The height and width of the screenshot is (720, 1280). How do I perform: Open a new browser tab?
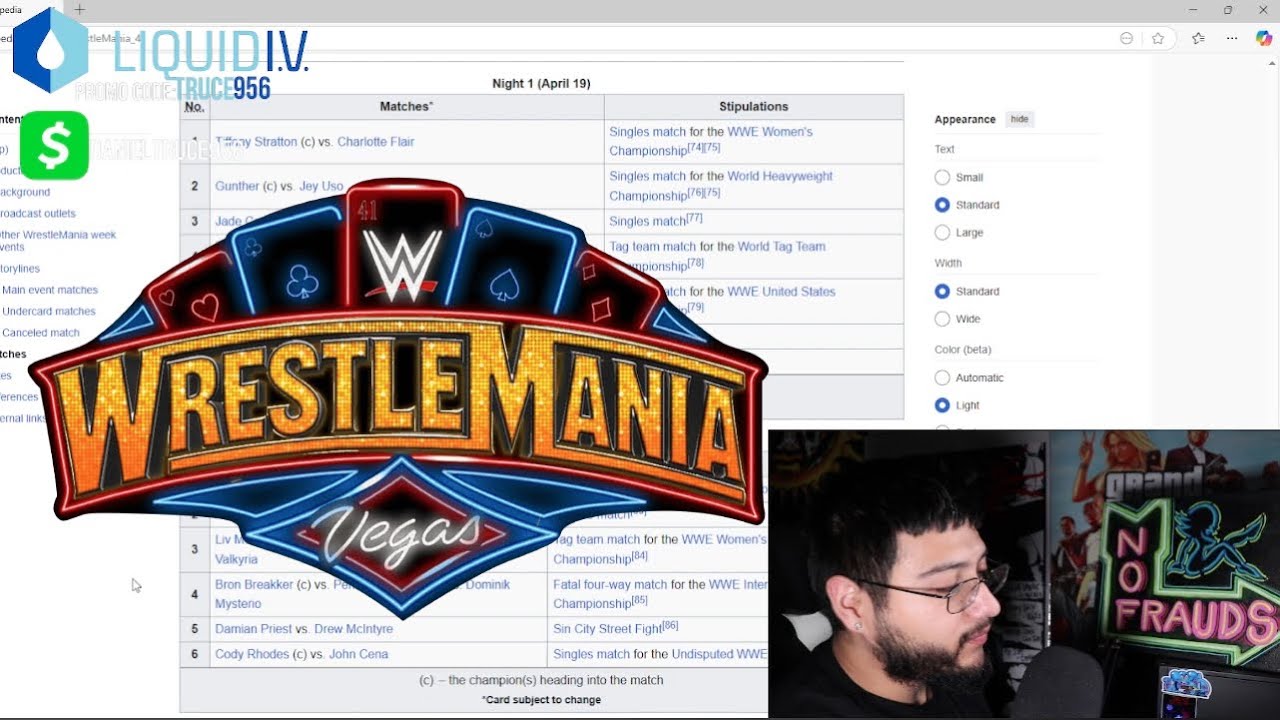pos(80,10)
